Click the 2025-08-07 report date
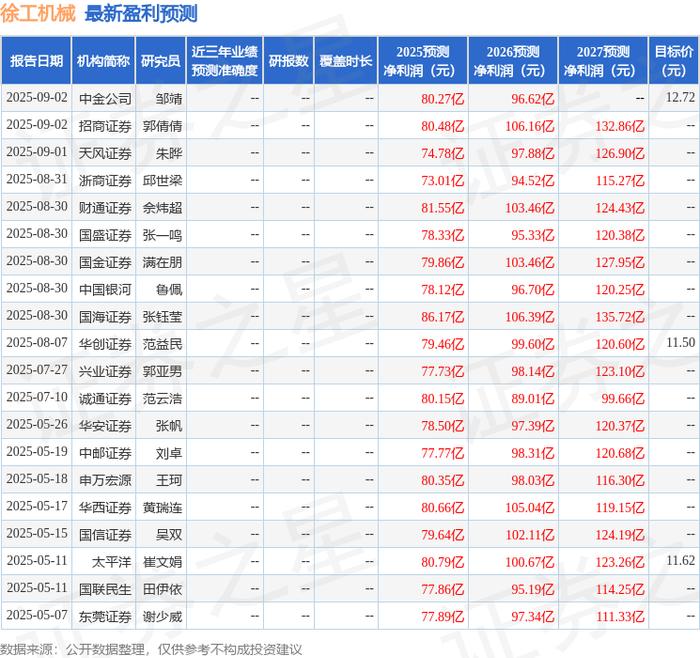The image size is (700, 658). point(37,342)
